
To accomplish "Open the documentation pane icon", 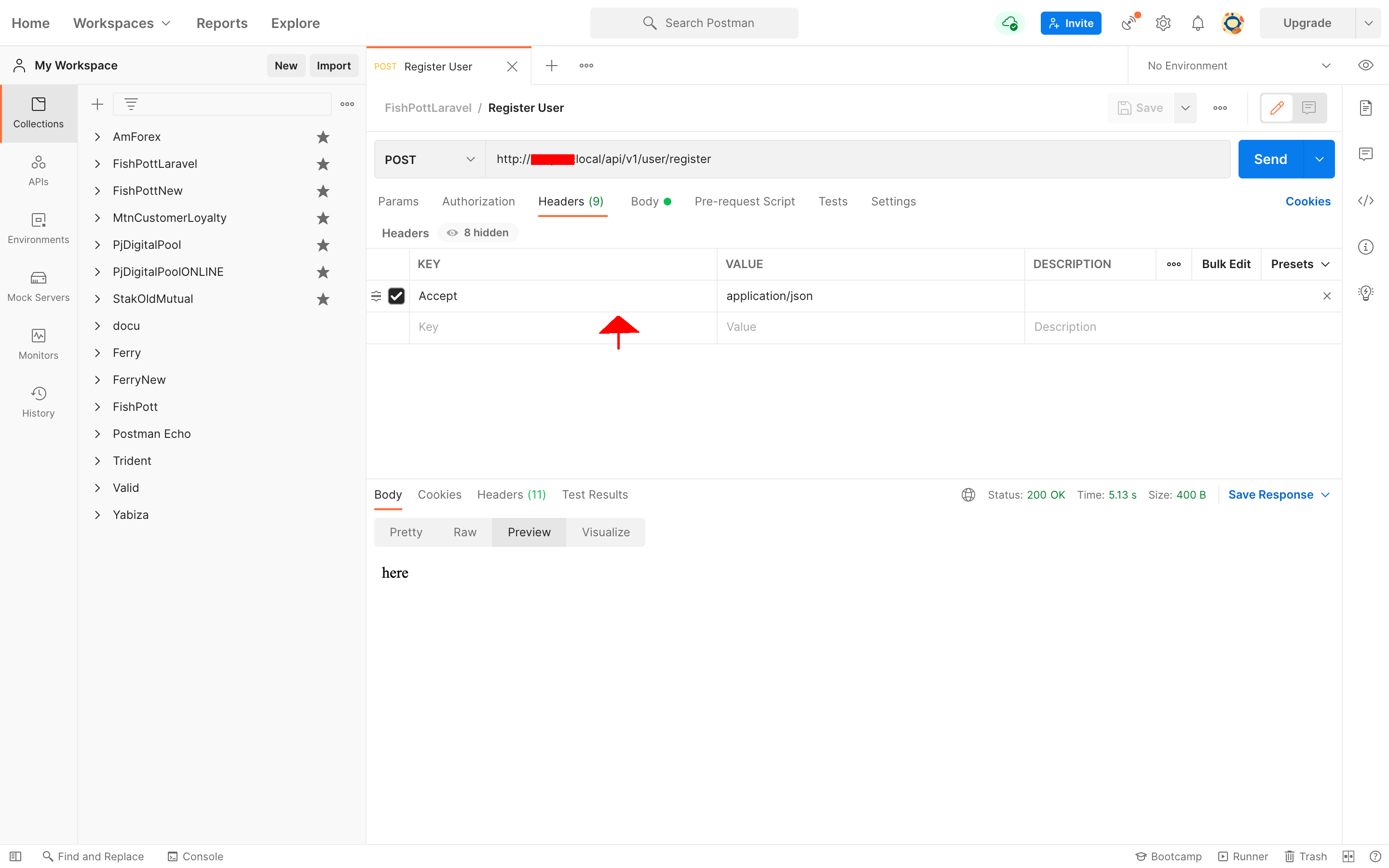I will (x=1366, y=108).
